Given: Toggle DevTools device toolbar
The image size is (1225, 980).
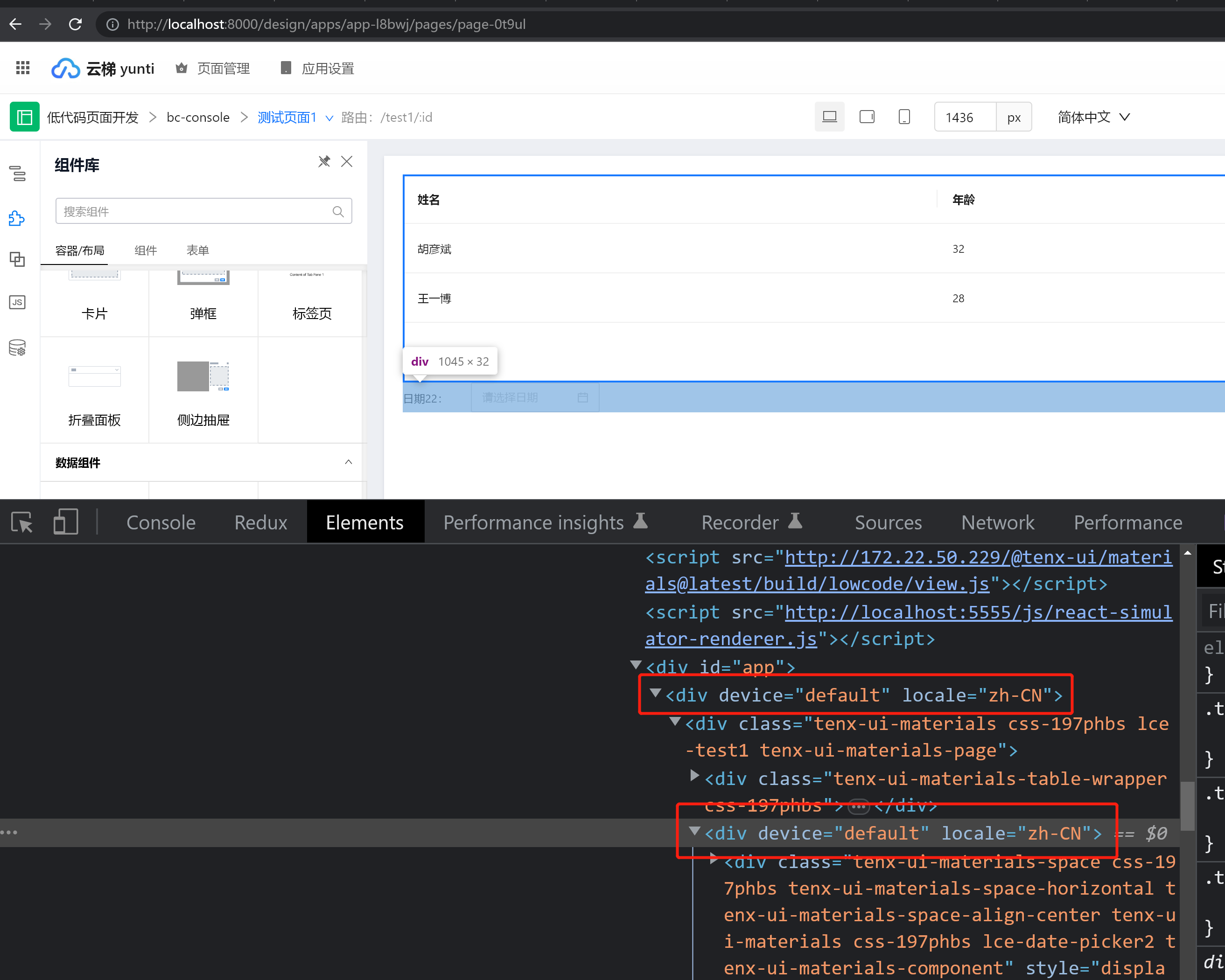Looking at the screenshot, I should (65, 522).
